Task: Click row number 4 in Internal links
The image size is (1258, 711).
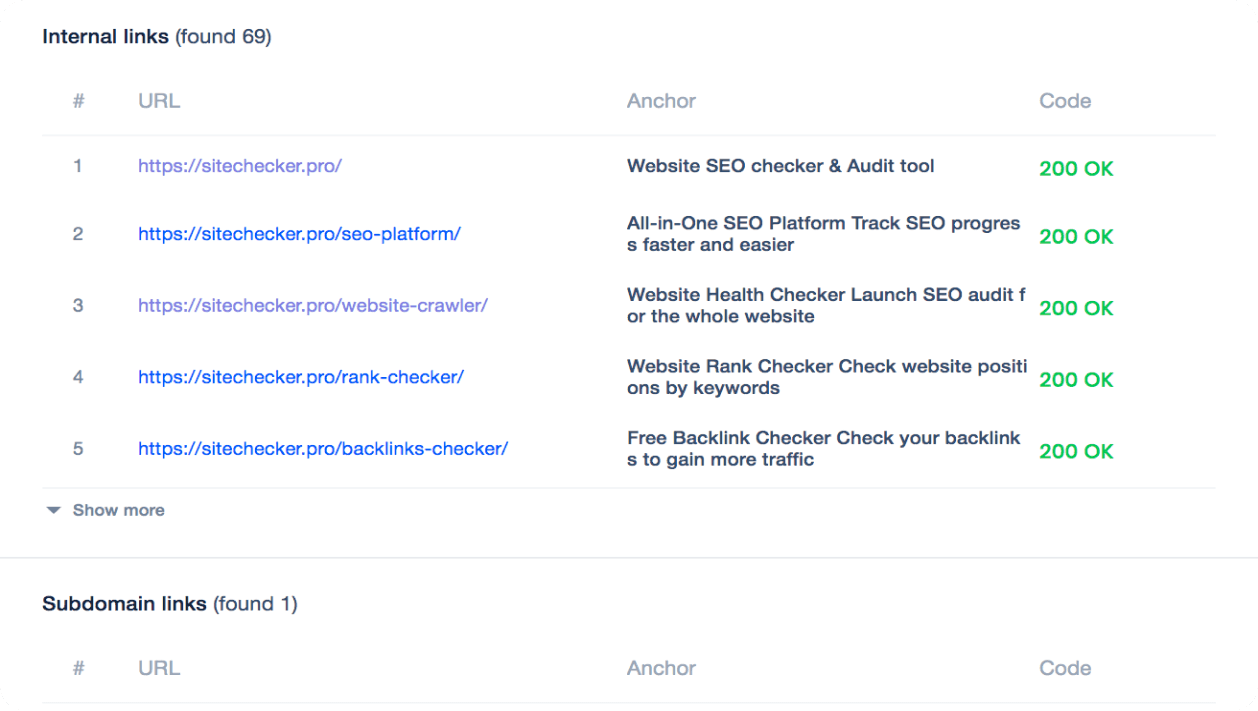Action: pyautogui.click(x=78, y=378)
